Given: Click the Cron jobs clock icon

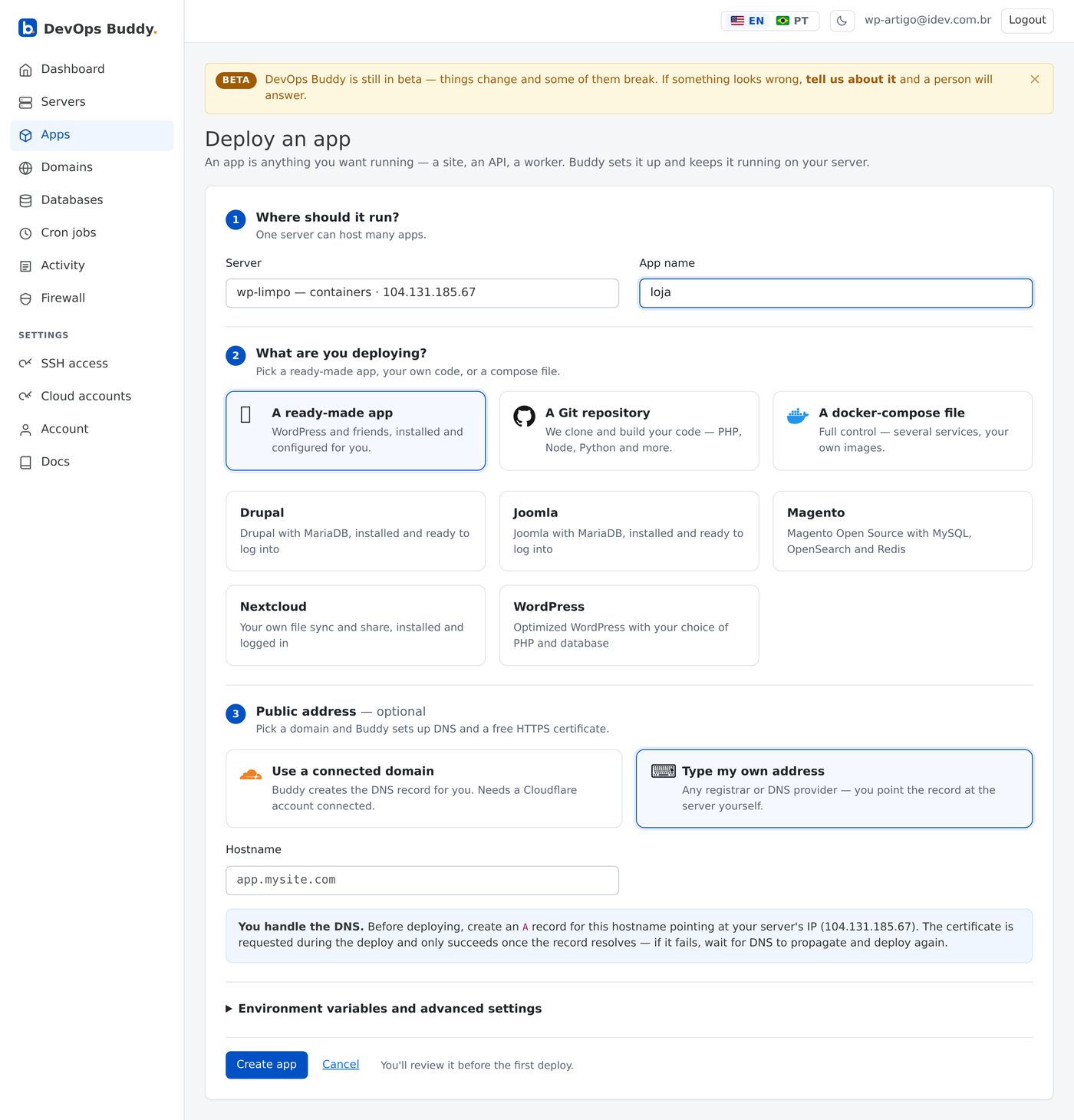Looking at the screenshot, I should [x=25, y=233].
